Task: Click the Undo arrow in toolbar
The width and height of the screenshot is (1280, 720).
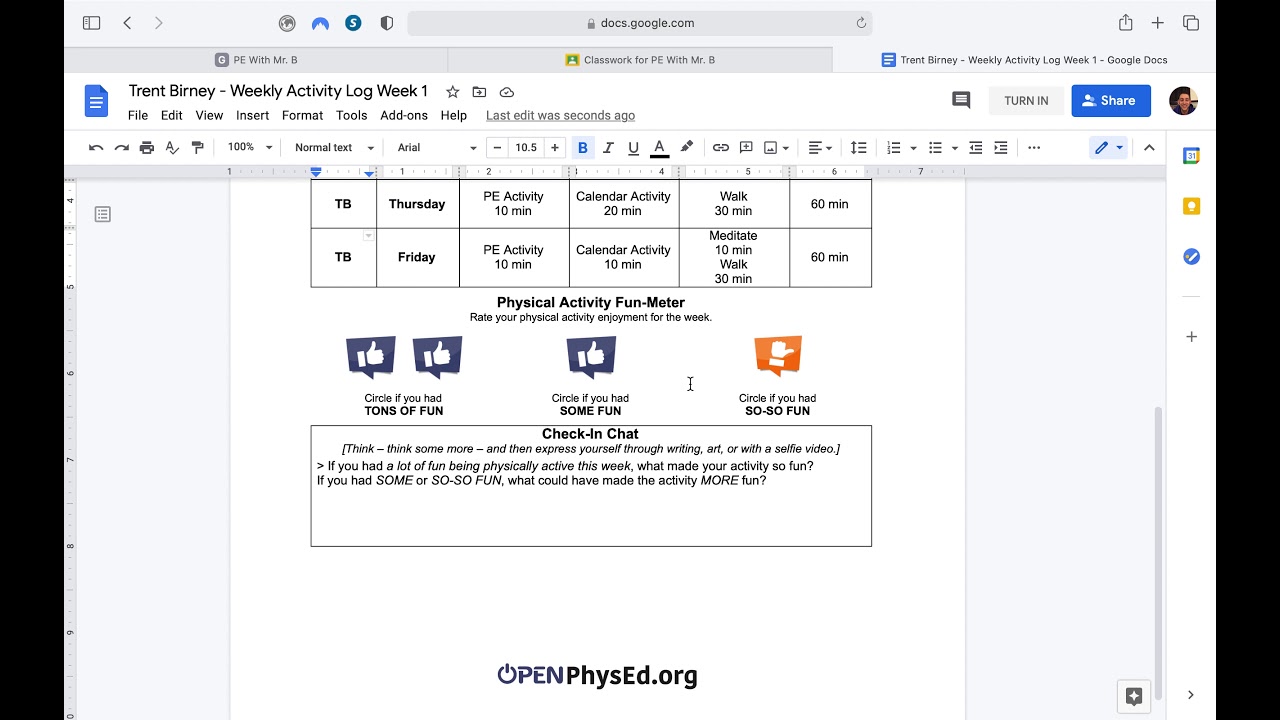Action: [x=96, y=148]
